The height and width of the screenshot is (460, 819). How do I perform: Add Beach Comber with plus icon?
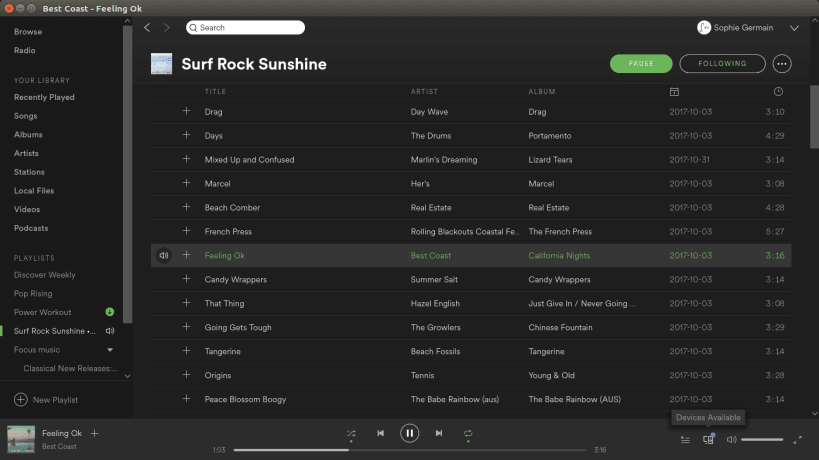(x=186, y=207)
